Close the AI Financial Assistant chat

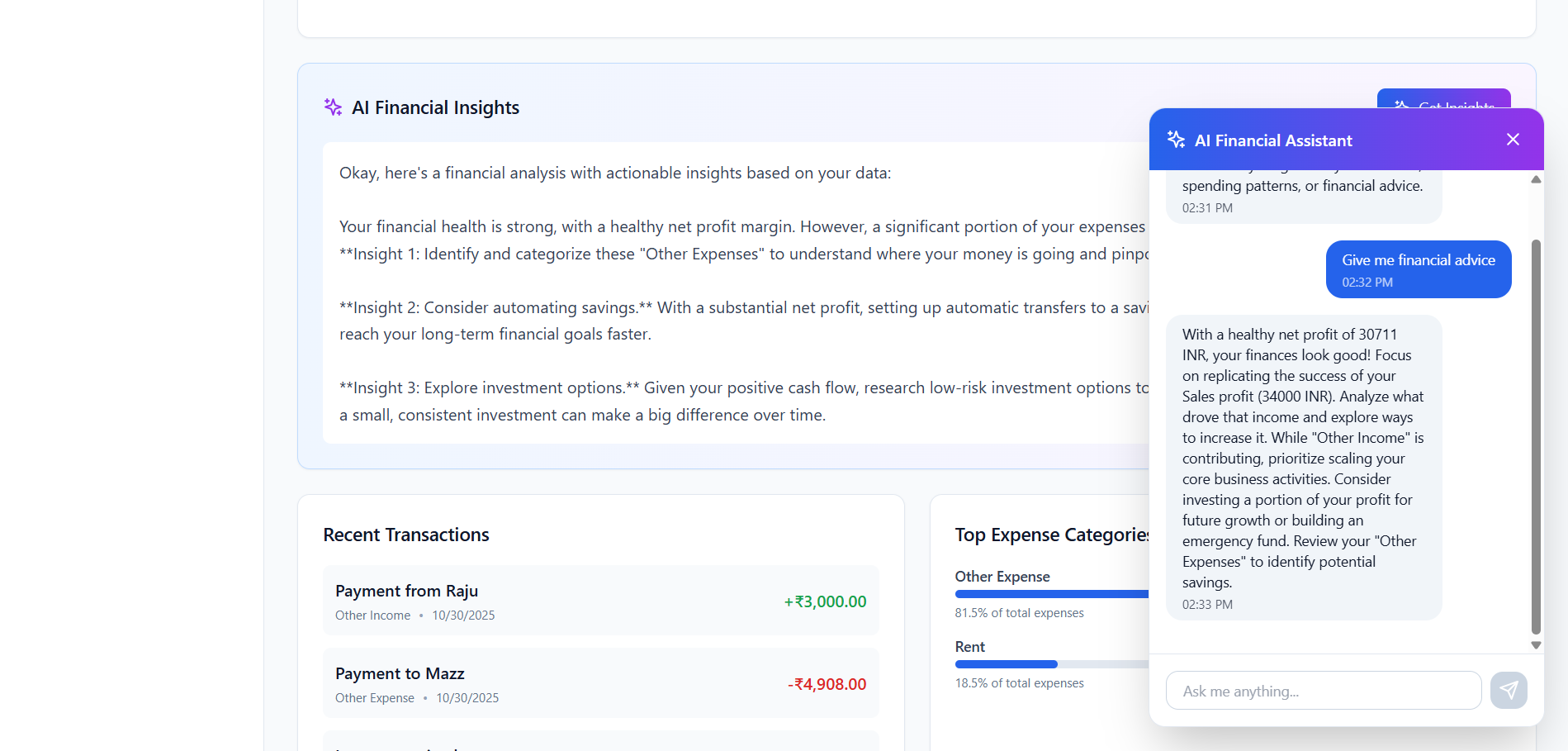pyautogui.click(x=1513, y=140)
